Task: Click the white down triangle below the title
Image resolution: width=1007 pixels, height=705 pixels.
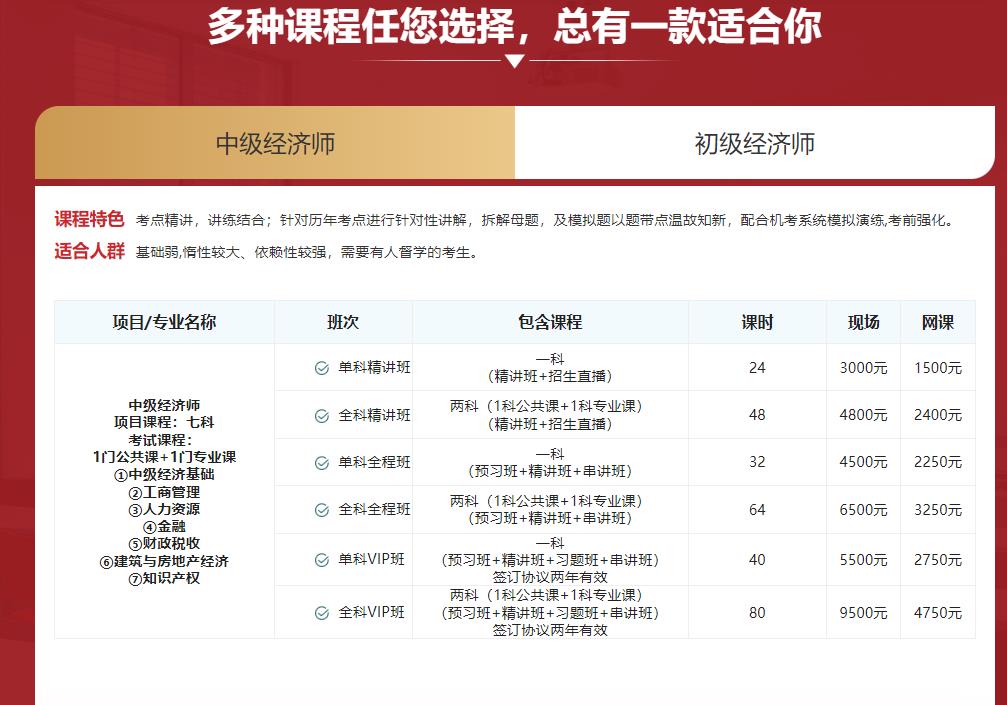Action: pos(514,61)
